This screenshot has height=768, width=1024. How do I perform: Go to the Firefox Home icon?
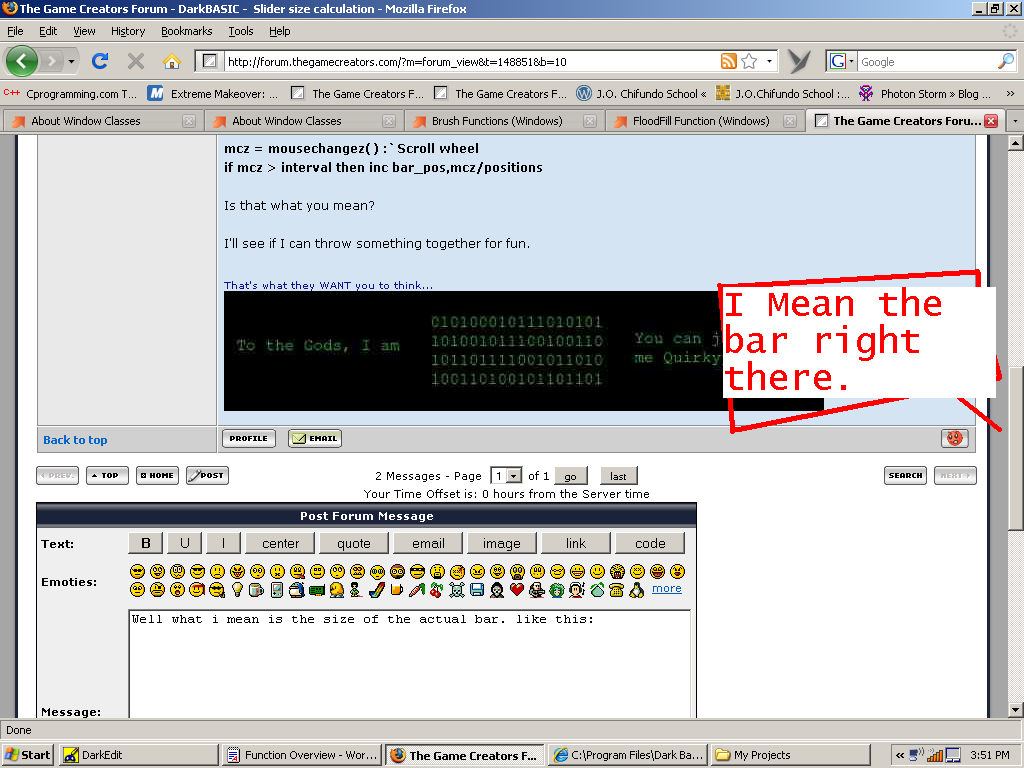171,61
